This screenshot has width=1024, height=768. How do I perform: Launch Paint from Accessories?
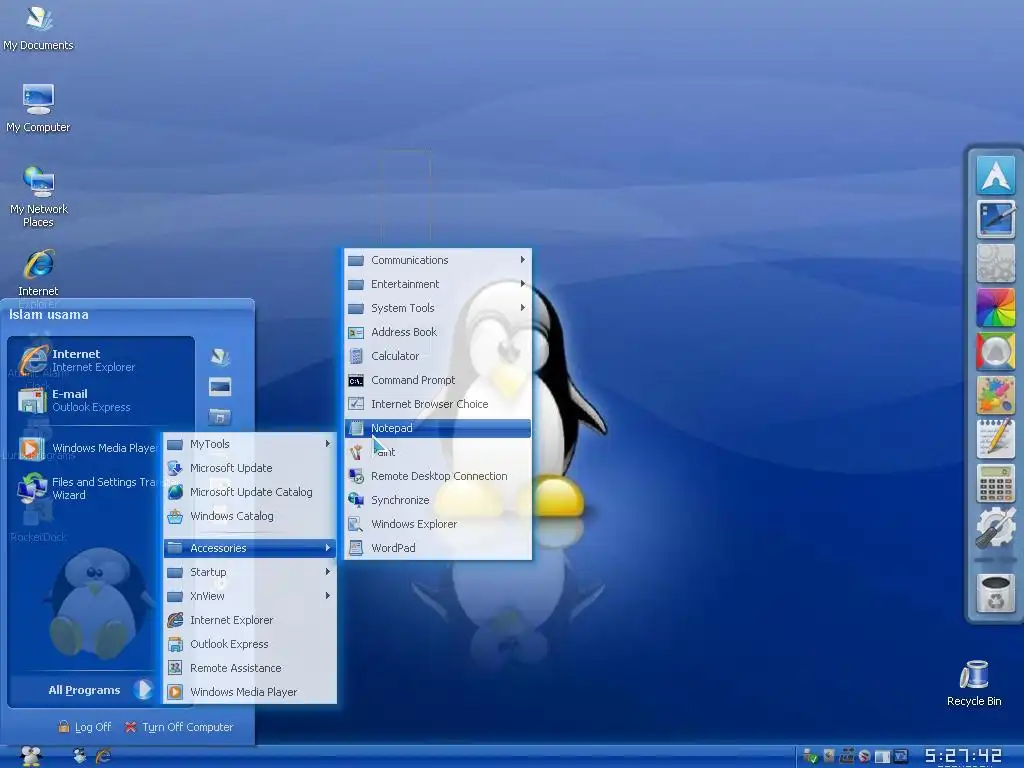[x=438, y=453]
